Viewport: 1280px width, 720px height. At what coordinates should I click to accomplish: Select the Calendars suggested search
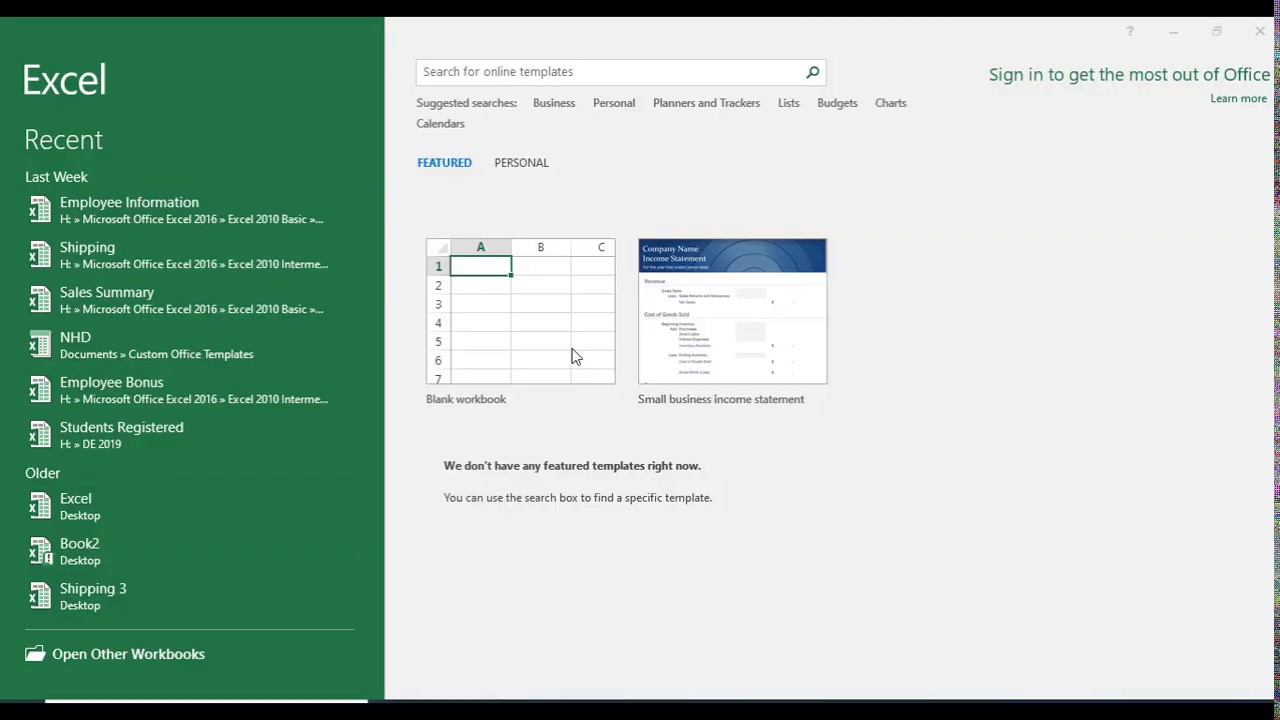click(441, 124)
